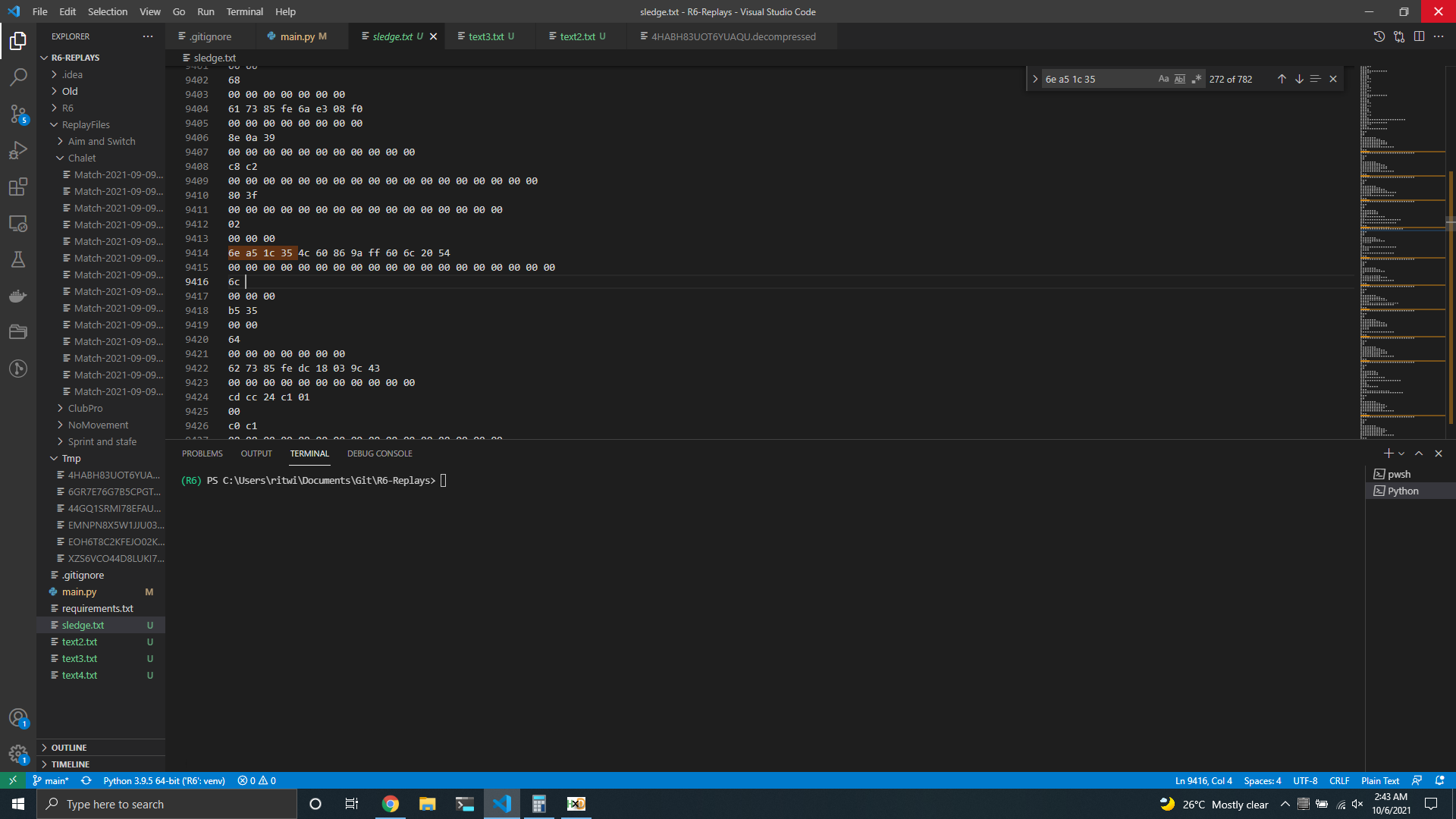This screenshot has height=819, width=1456.
Task: Toggle Match Whole Word in find widget
Action: 1180,79
